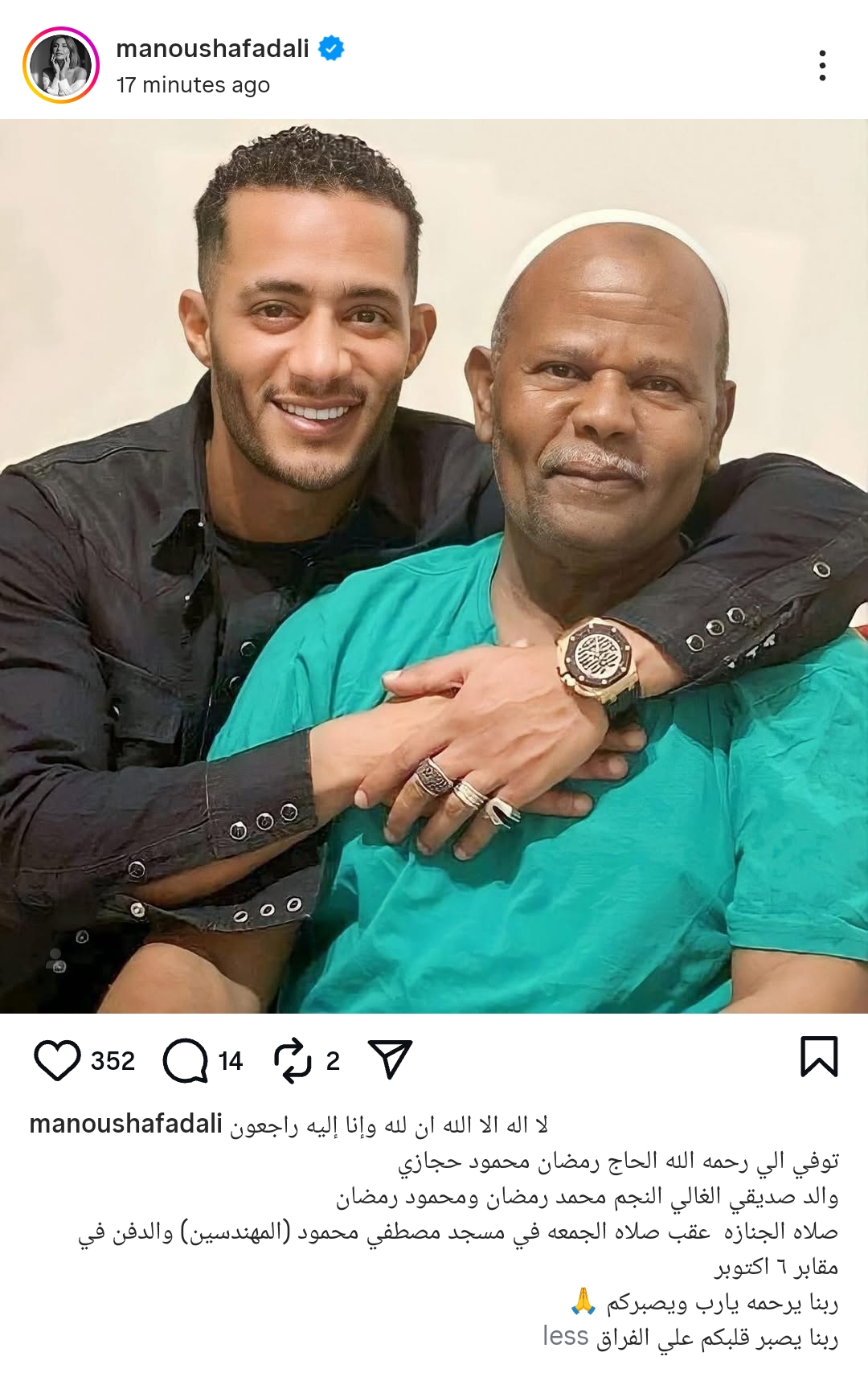
Task: Click the praying hands emoji in caption
Action: click(583, 1301)
